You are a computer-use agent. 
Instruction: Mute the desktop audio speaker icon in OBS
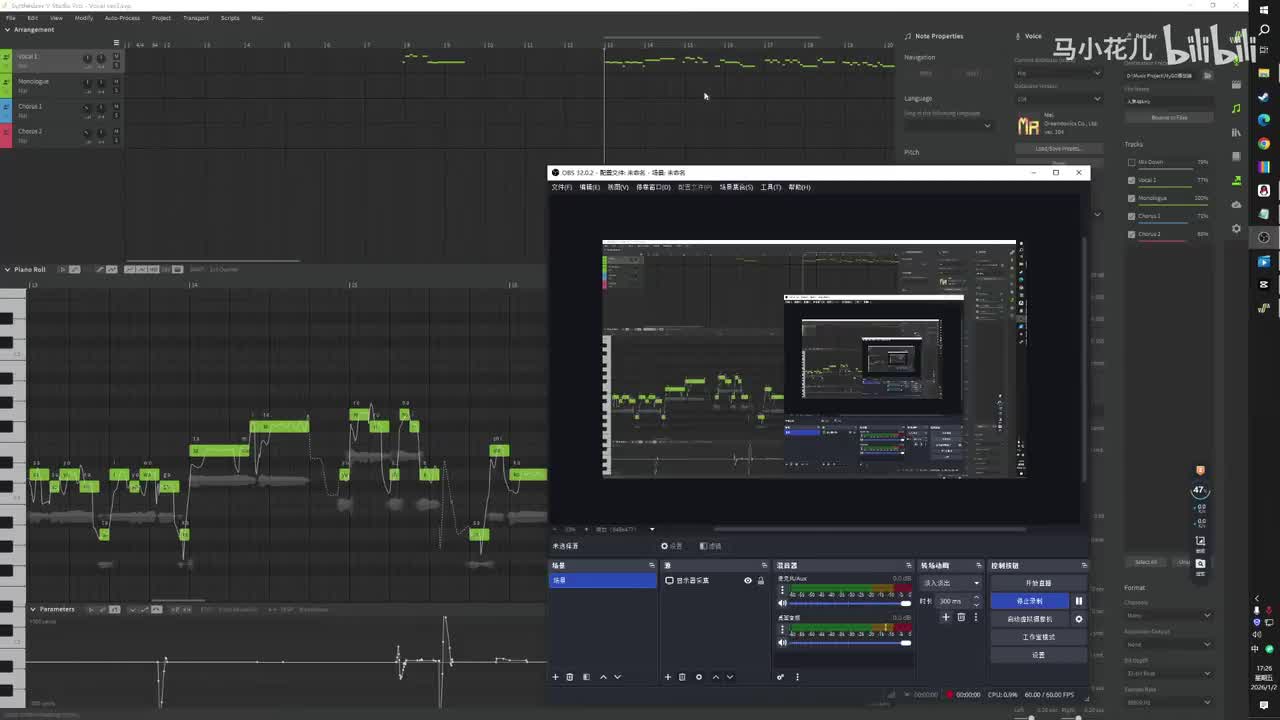coord(782,643)
